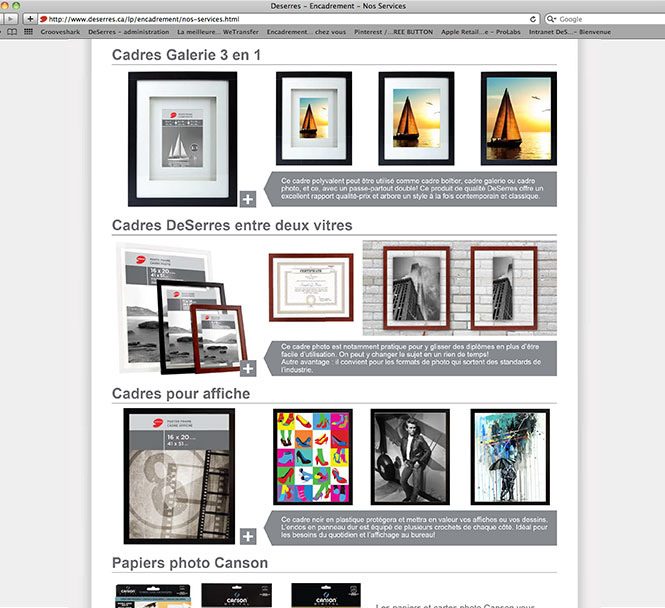
Task: Select the black-and-white man portrait poster
Action: coord(410,456)
